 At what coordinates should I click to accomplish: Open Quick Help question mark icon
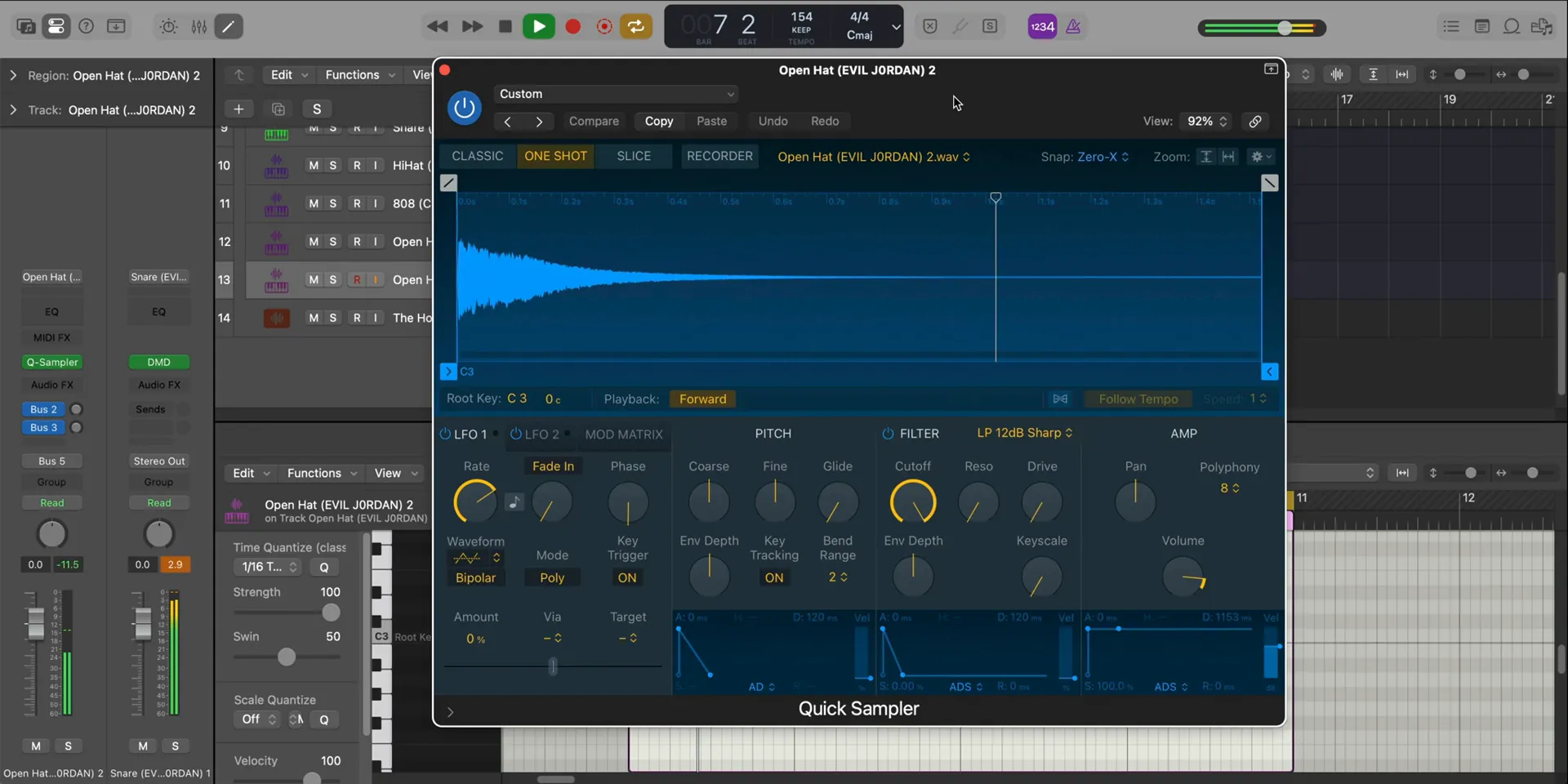click(86, 26)
